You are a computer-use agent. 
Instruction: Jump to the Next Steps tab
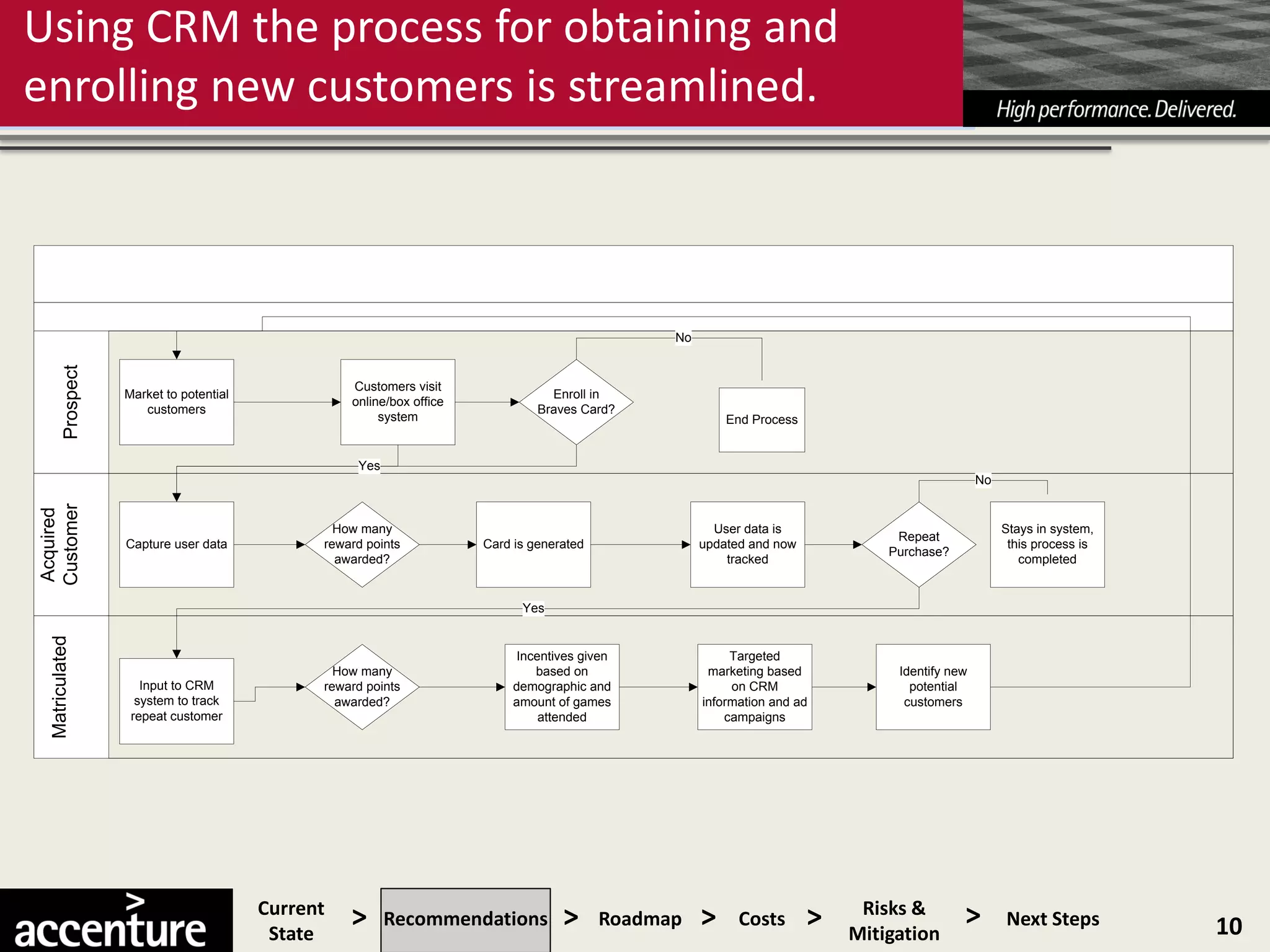click(x=1053, y=919)
